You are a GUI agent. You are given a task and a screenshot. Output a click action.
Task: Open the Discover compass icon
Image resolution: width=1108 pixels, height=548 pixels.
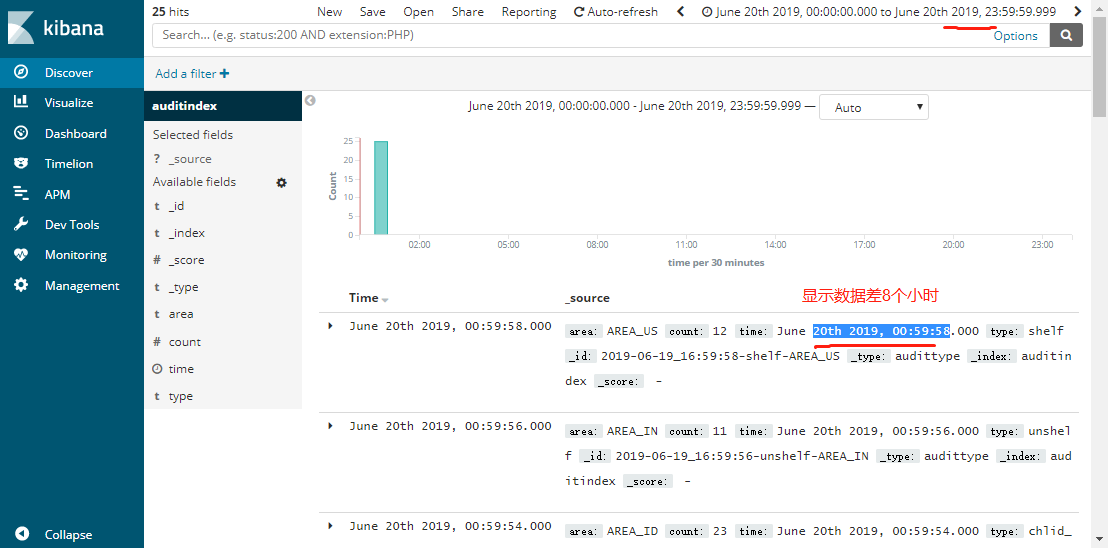21,72
